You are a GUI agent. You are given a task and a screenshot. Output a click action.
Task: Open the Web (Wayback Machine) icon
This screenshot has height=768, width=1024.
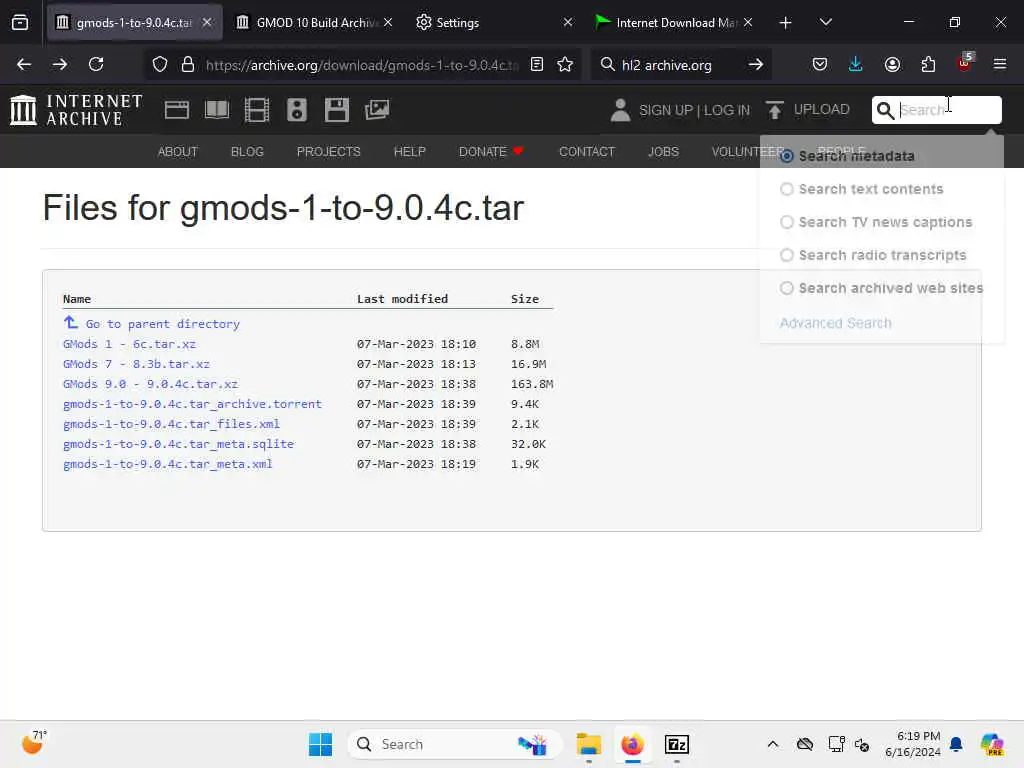point(177,110)
